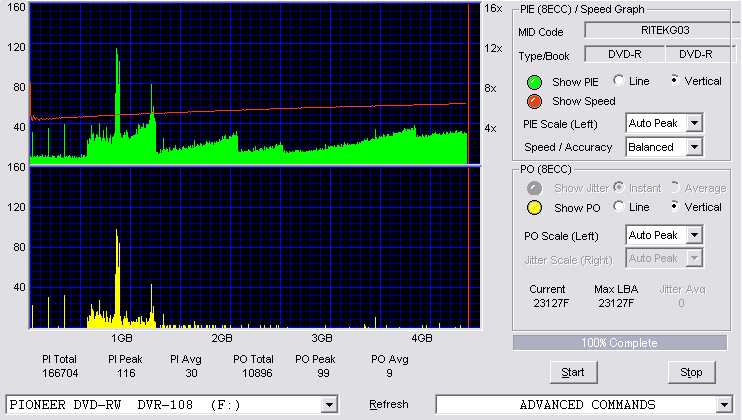Screen dimensions: 742x420
Task: Click the PI Avg value 30
Action: [x=191, y=373]
